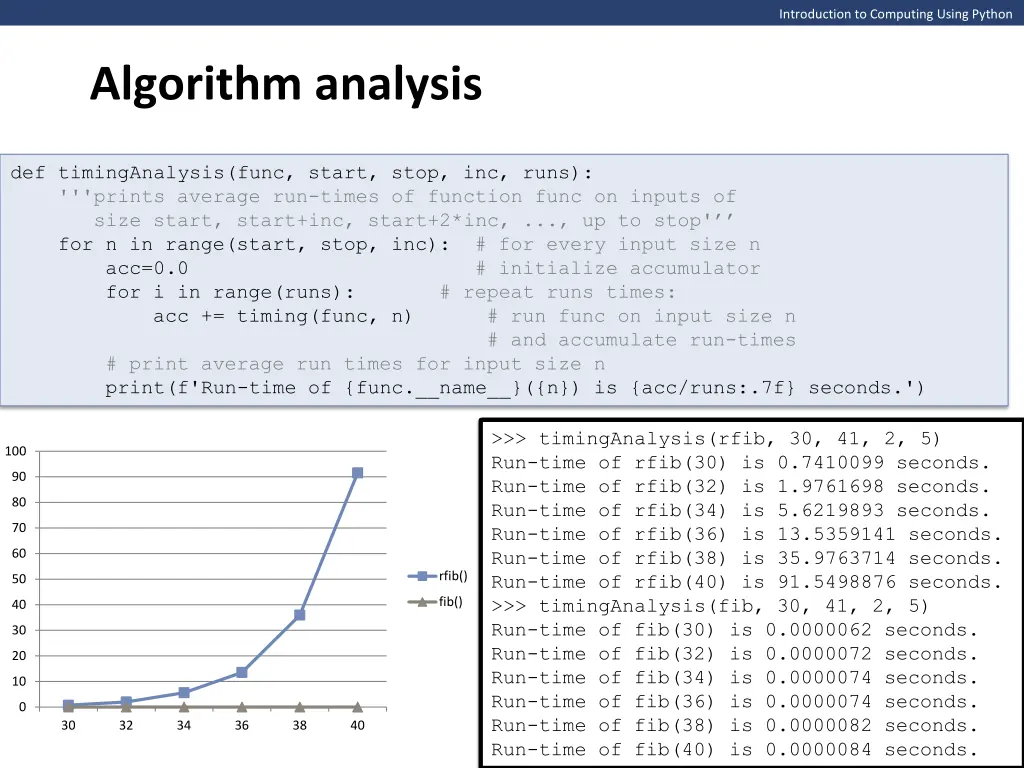Click the blue data point above 34

pos(183,692)
